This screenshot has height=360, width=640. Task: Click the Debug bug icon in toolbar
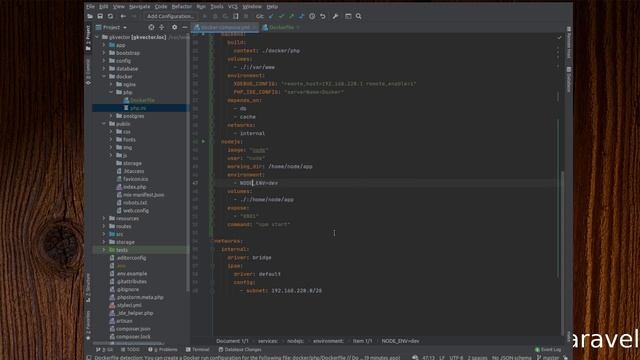click(x=215, y=16)
